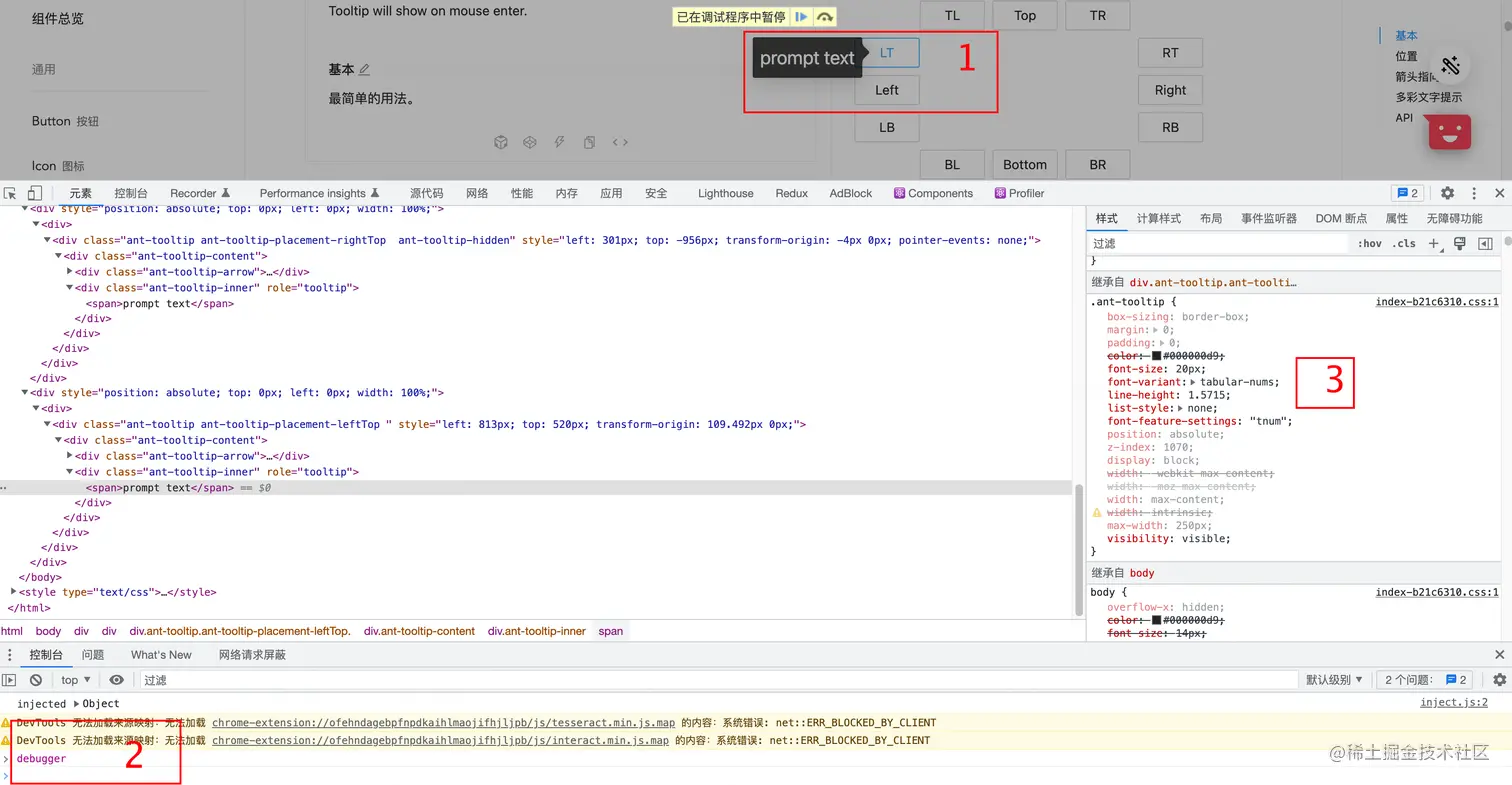Image resolution: width=1512 pixels, height=785 pixels.
Task: Toggle rendering emulation icon in styles toolbar
Action: [1460, 243]
